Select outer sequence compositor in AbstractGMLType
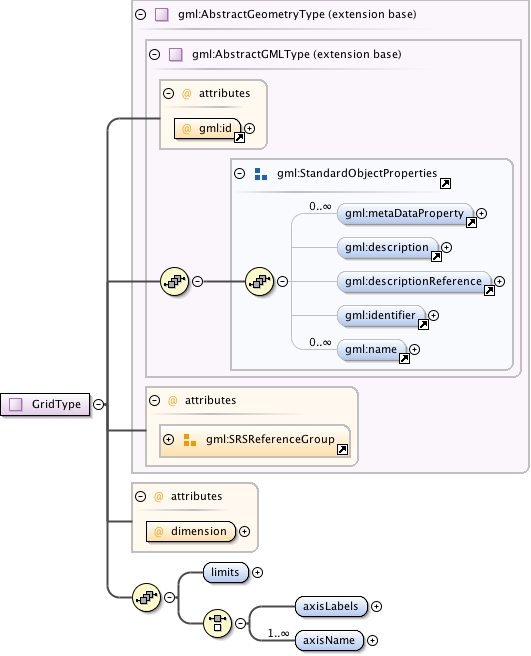 click(x=174, y=281)
